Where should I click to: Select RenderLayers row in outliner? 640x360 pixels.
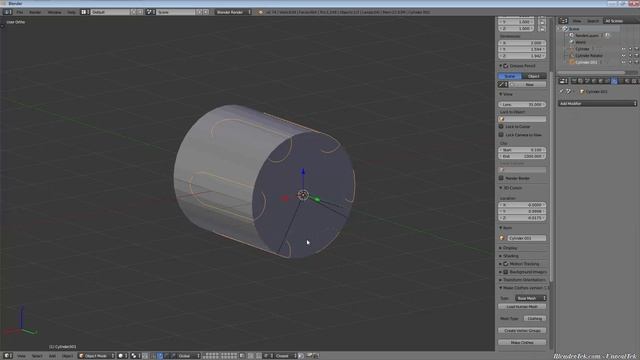pos(587,36)
